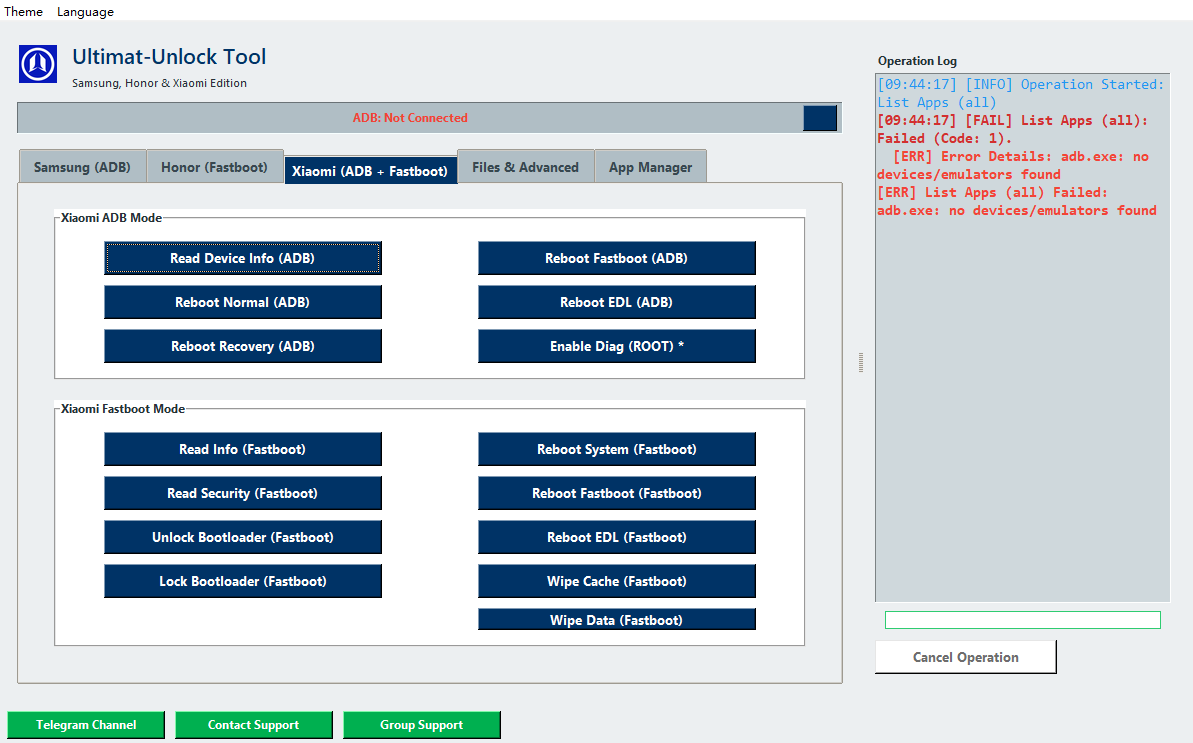
Task: Click the Contact Support button
Action: (x=253, y=725)
